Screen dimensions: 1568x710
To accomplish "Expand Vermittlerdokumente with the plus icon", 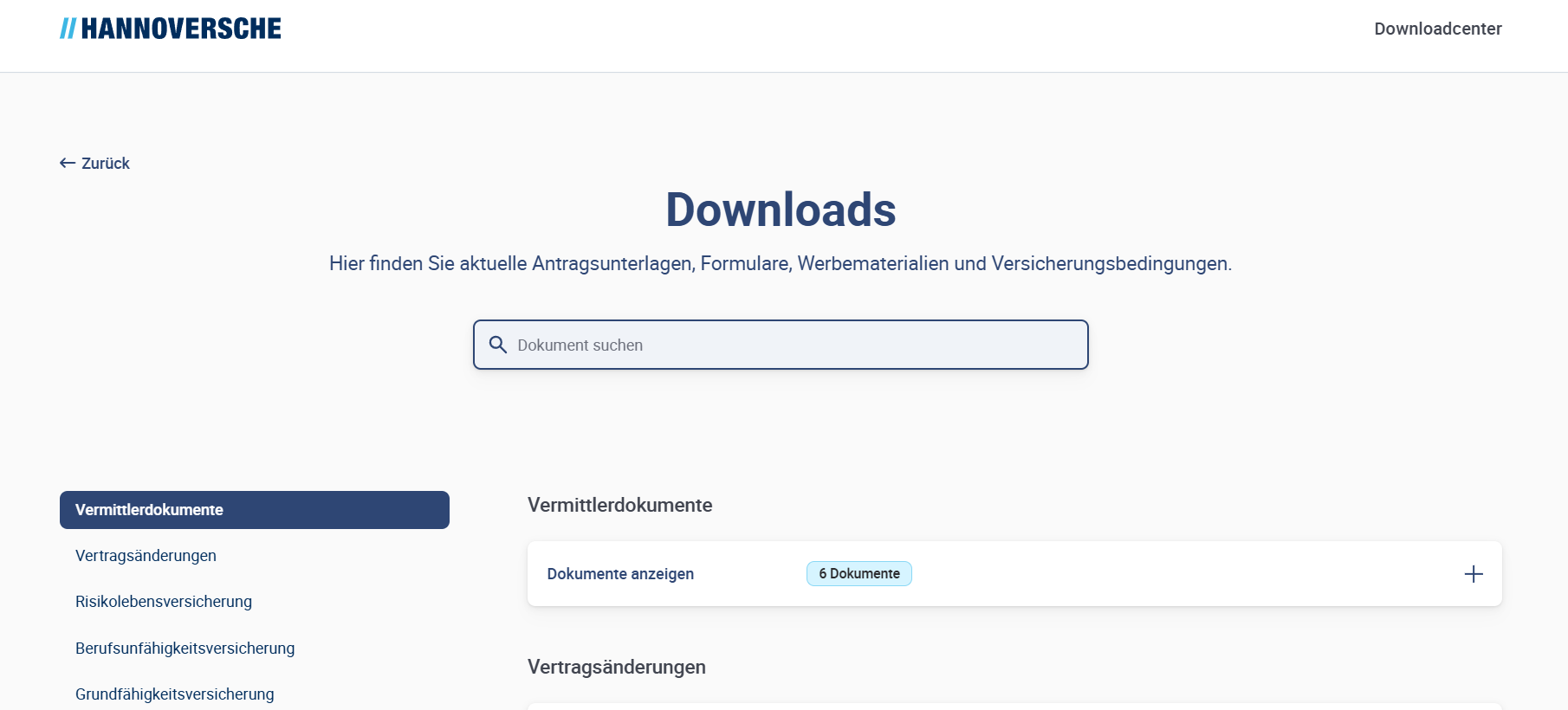I will pos(1473,574).
